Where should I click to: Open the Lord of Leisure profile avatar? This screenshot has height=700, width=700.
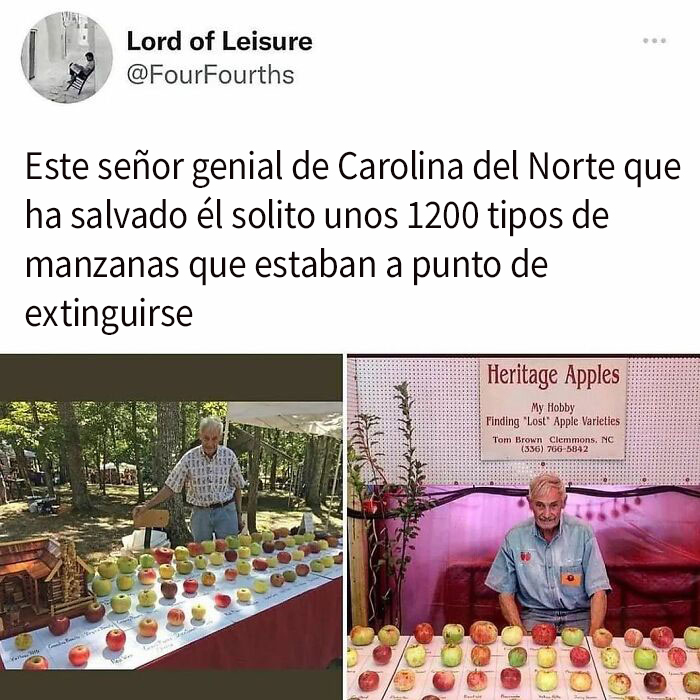pos(67,58)
